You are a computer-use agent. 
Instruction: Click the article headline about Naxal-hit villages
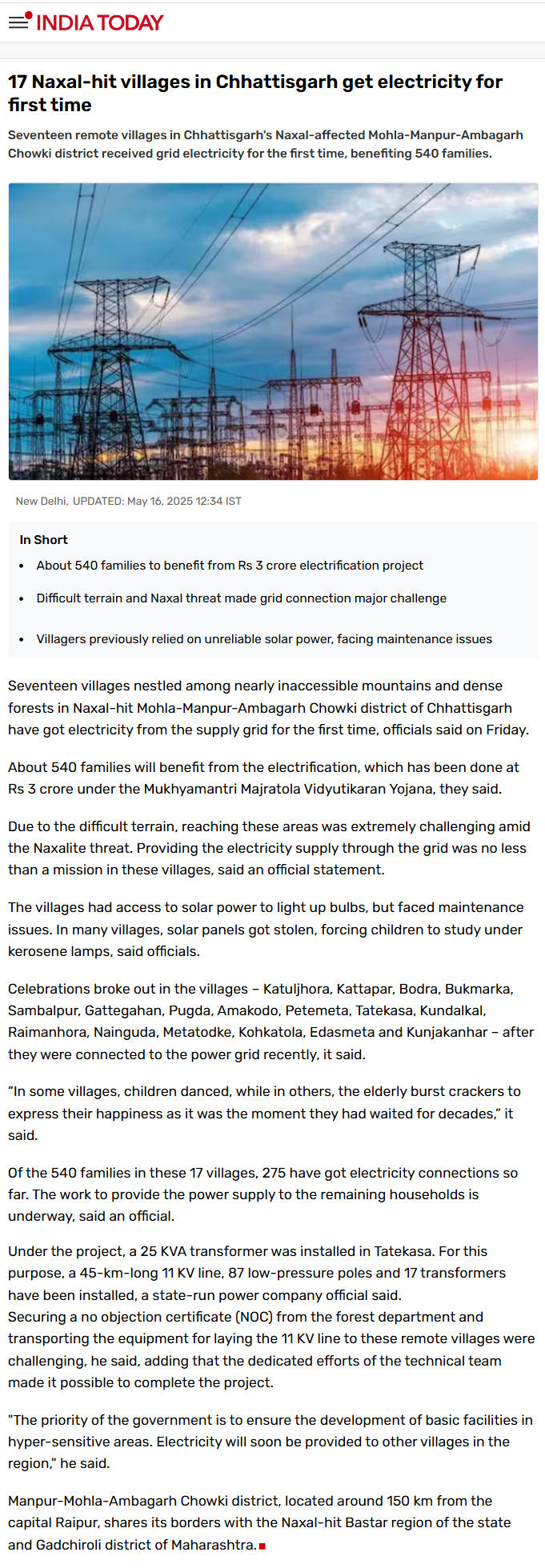pos(255,93)
